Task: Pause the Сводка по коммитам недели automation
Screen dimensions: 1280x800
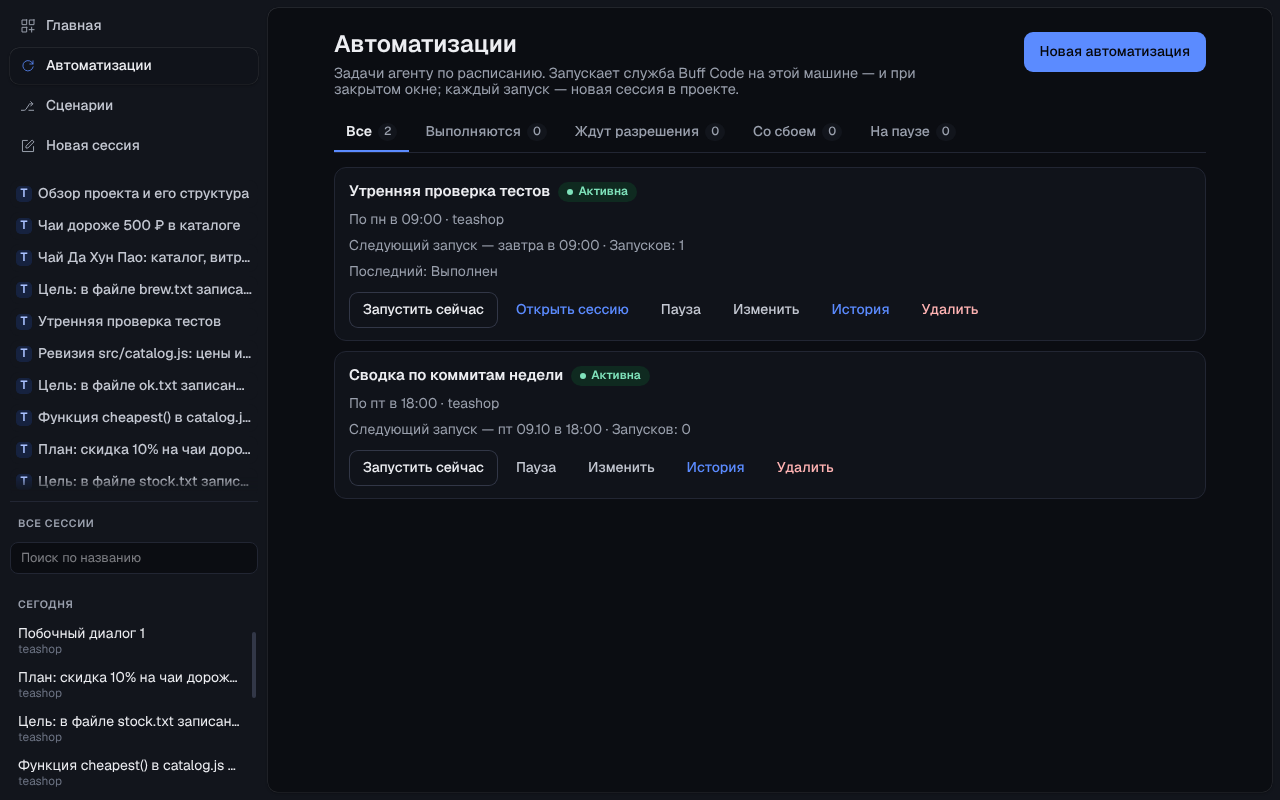Action: [x=536, y=468]
